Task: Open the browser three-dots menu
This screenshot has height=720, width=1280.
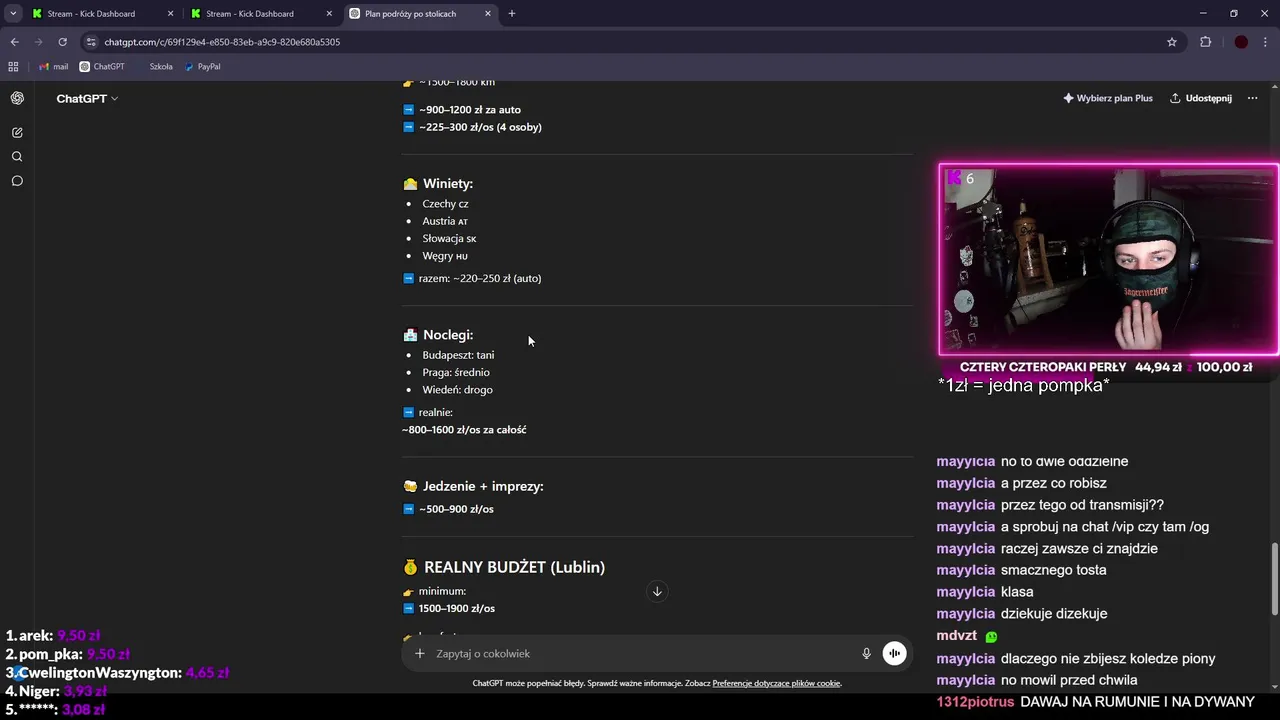Action: (1266, 42)
